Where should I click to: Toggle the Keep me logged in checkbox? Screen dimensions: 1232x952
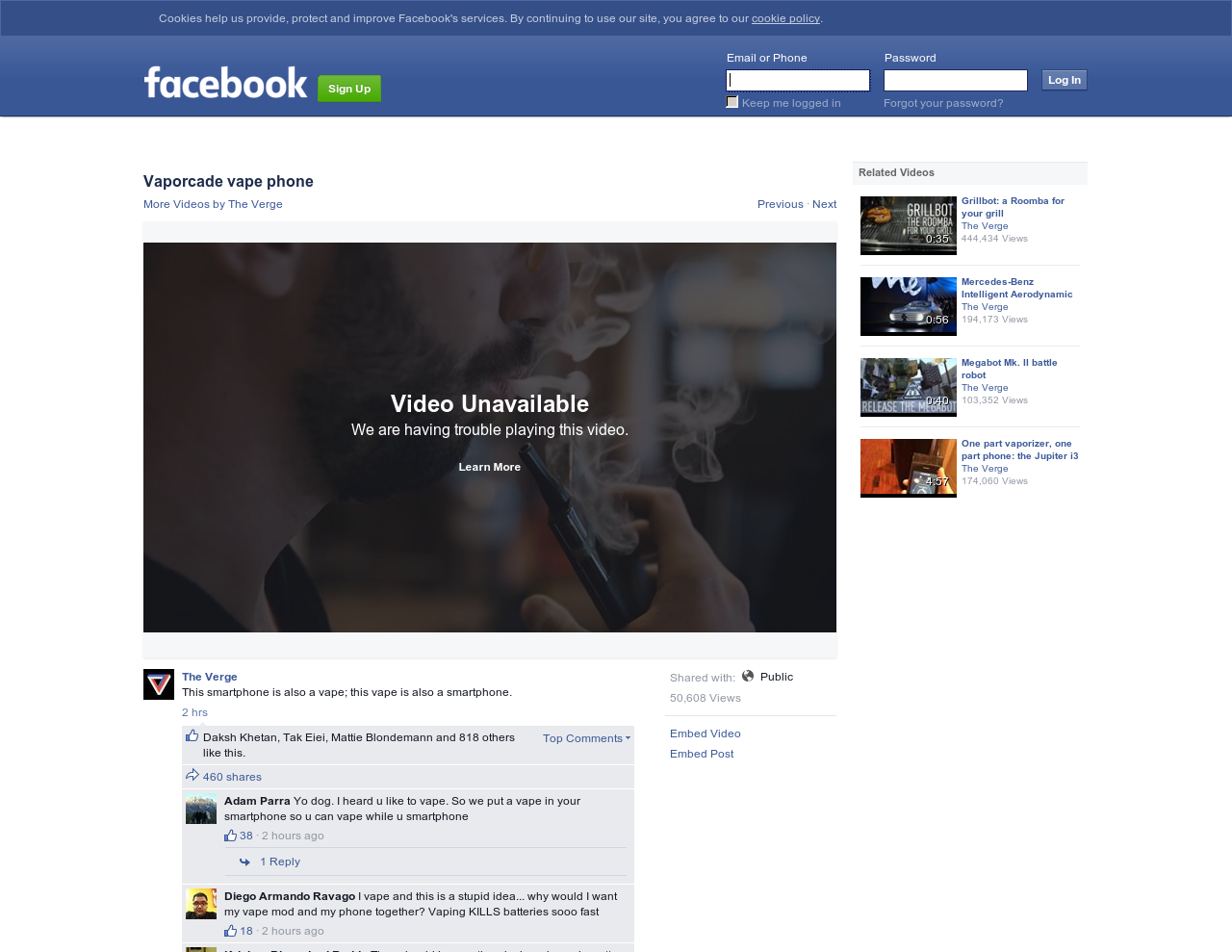pyautogui.click(x=732, y=102)
